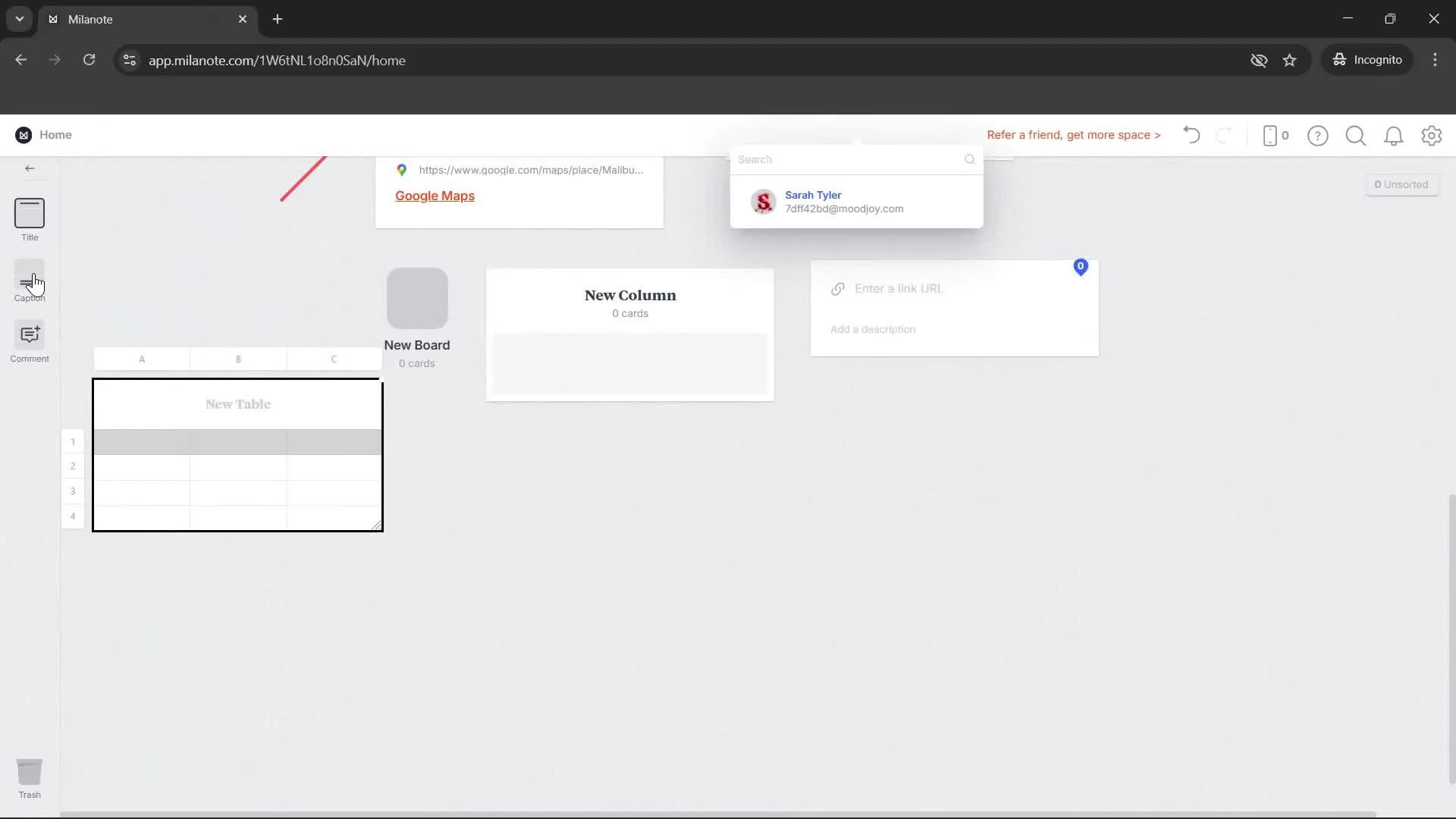Open the search magnifier in top toolbar
Screen dimensions: 1456x819
click(1356, 135)
